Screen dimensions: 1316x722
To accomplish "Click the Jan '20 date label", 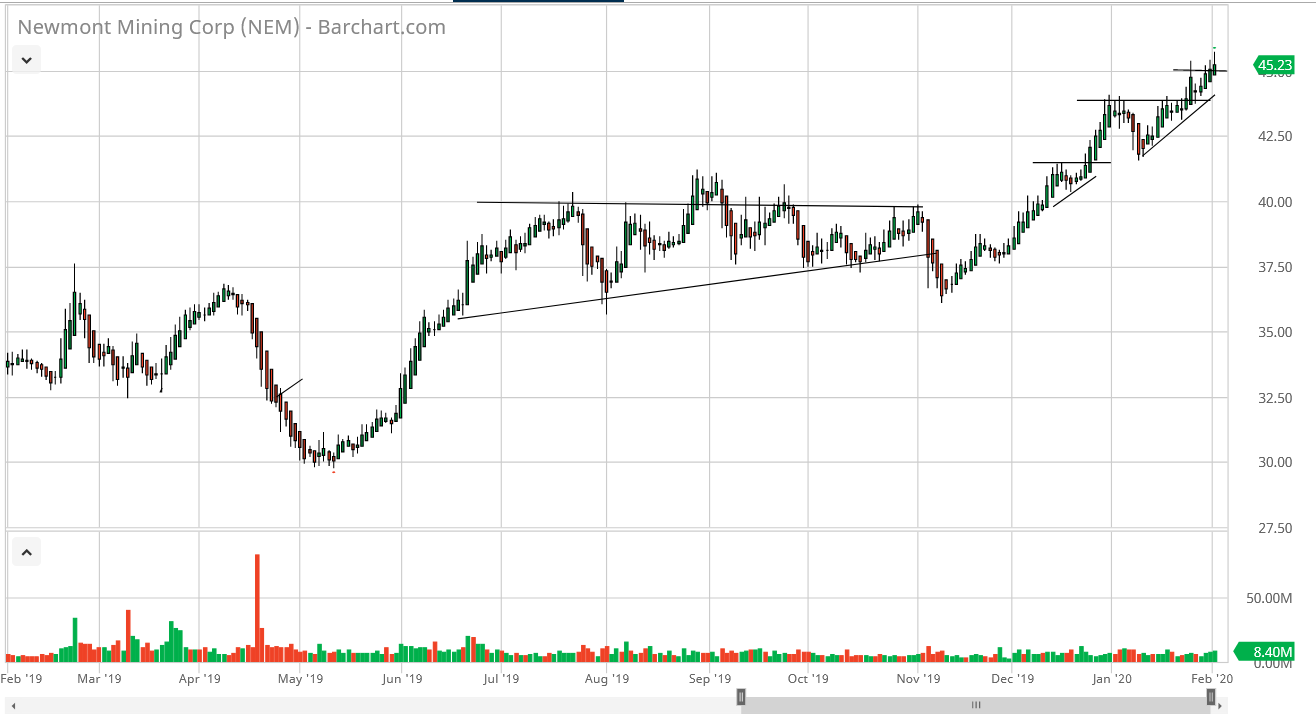I will coord(1111,679).
